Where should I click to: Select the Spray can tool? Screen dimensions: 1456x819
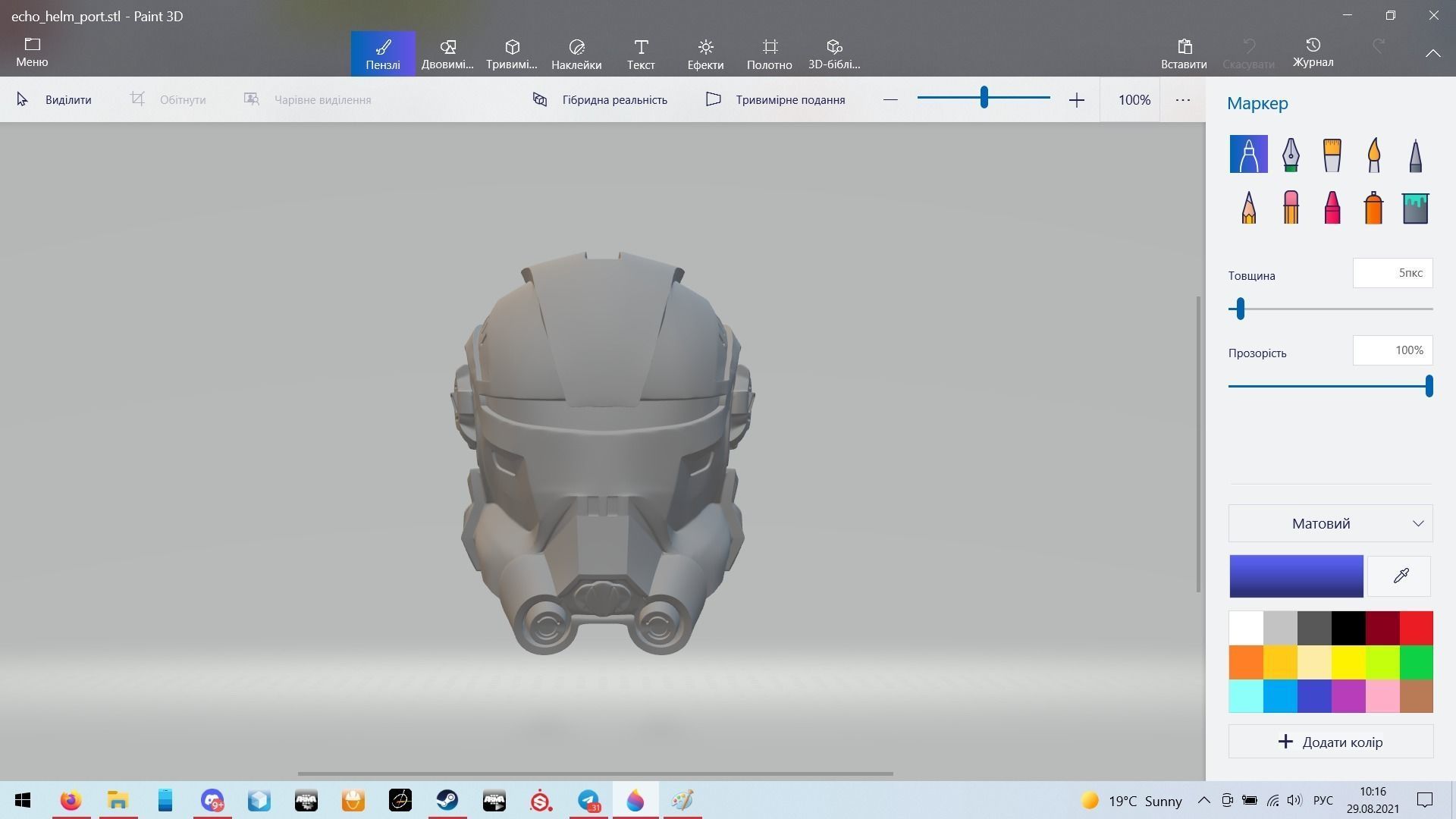click(1373, 206)
